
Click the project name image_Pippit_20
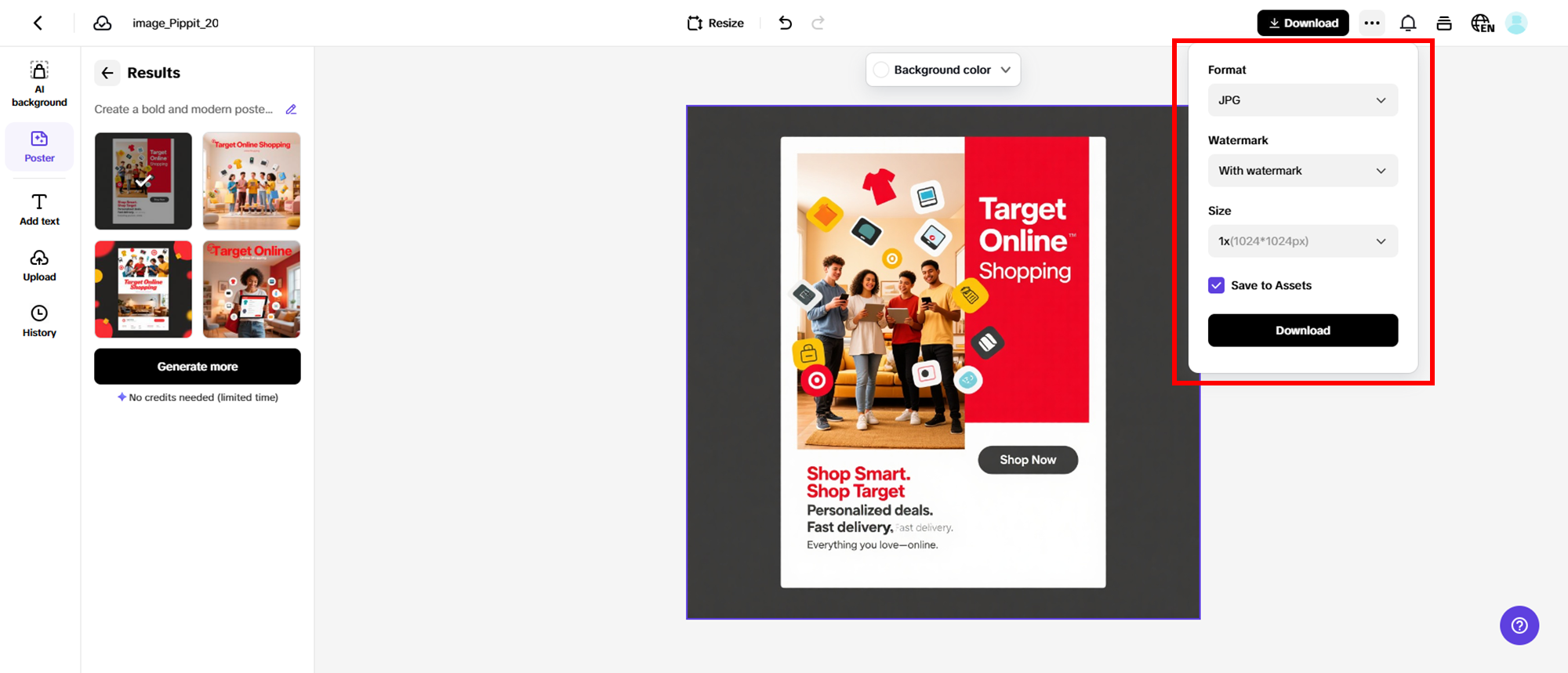point(176,23)
